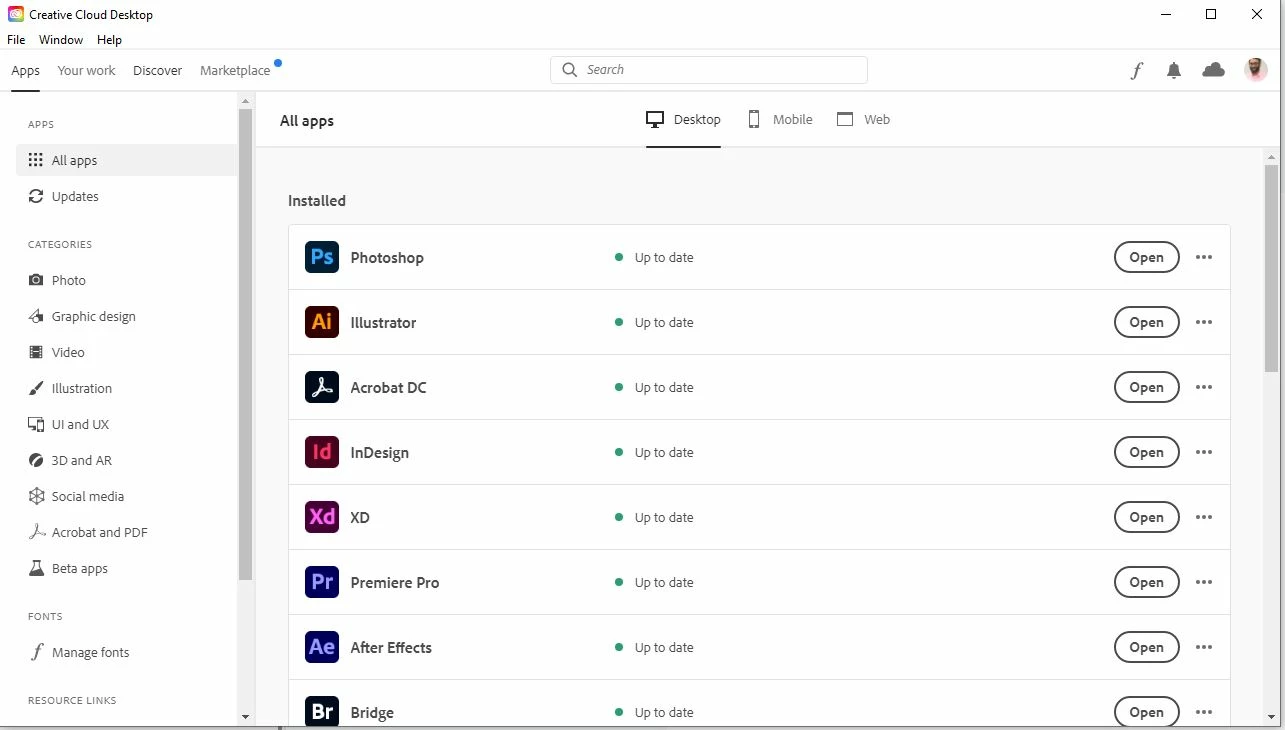Screen dimensions: 1285x730
Task: Switch to the Discover tab
Action: (x=158, y=70)
